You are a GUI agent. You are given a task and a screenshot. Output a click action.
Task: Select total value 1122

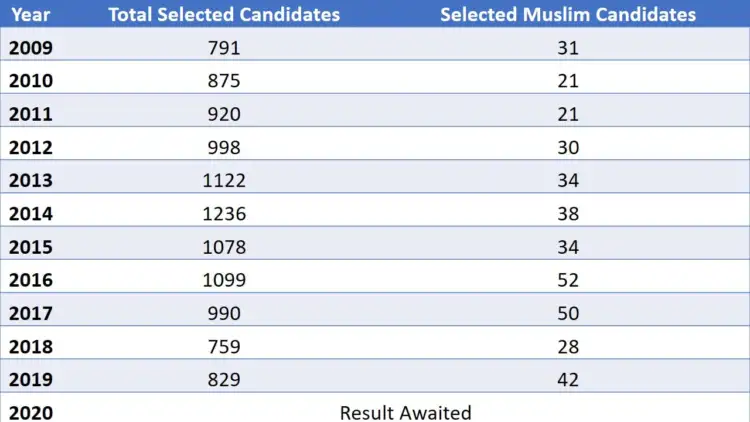tap(224, 180)
